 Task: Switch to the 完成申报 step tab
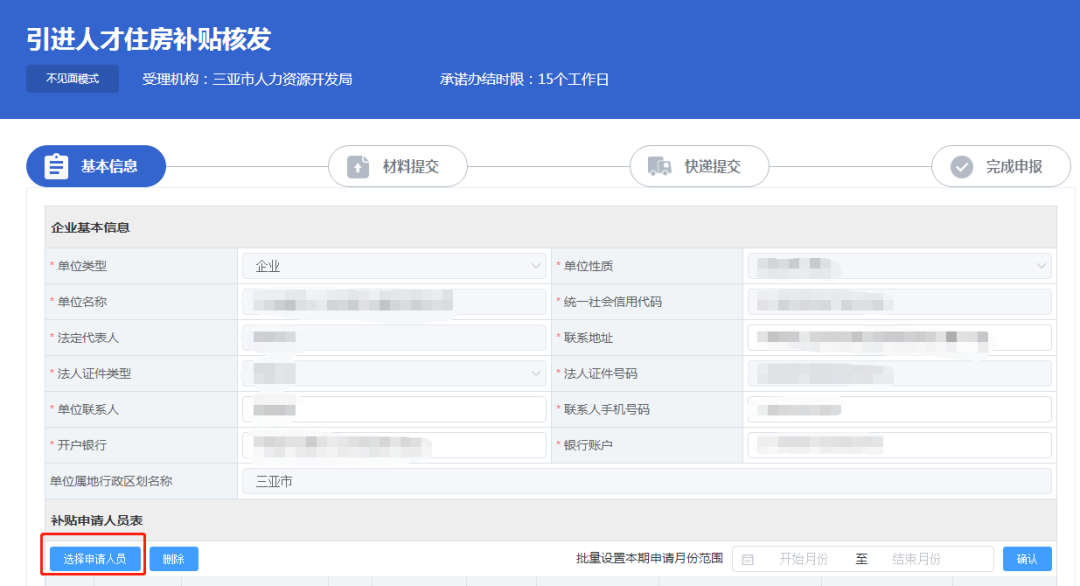coord(1001,166)
